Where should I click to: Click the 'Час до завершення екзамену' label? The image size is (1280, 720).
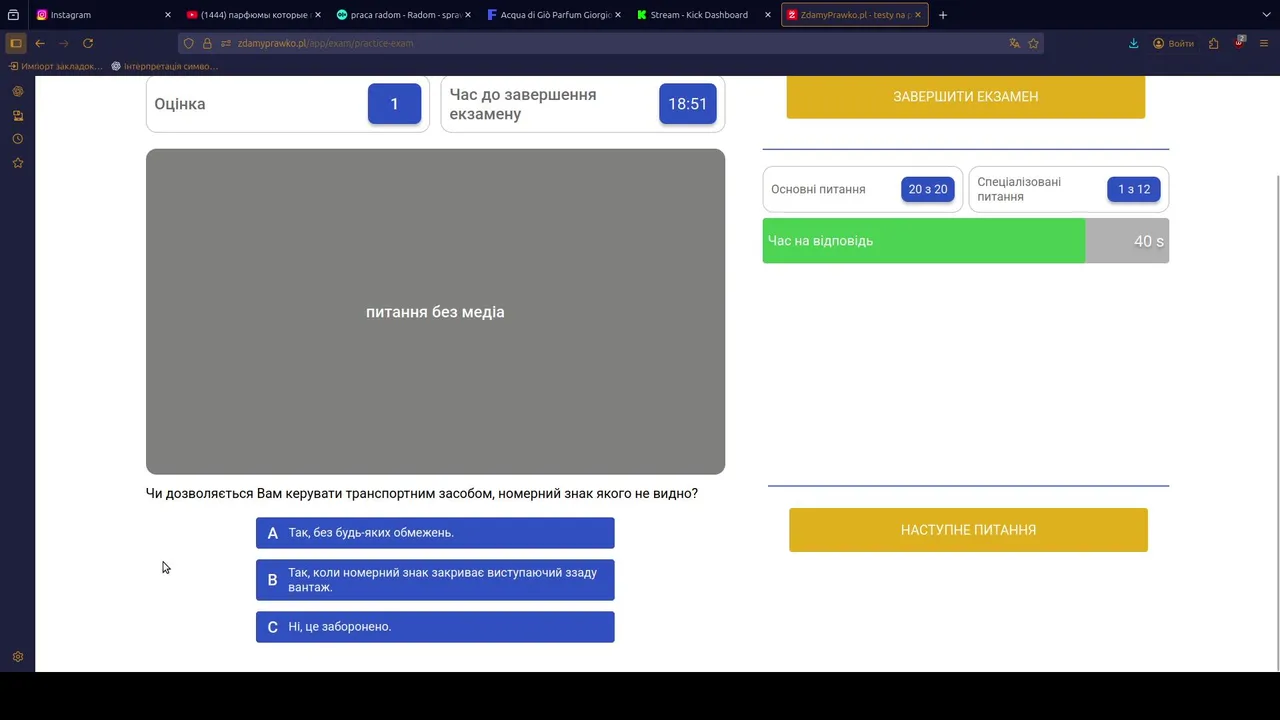(523, 104)
